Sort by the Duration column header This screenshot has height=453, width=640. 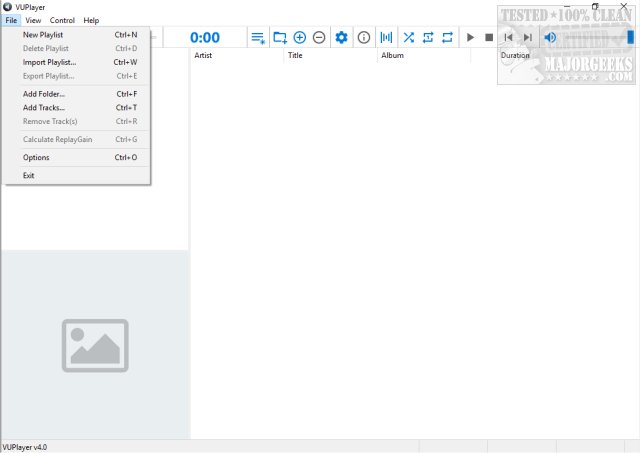pos(515,56)
